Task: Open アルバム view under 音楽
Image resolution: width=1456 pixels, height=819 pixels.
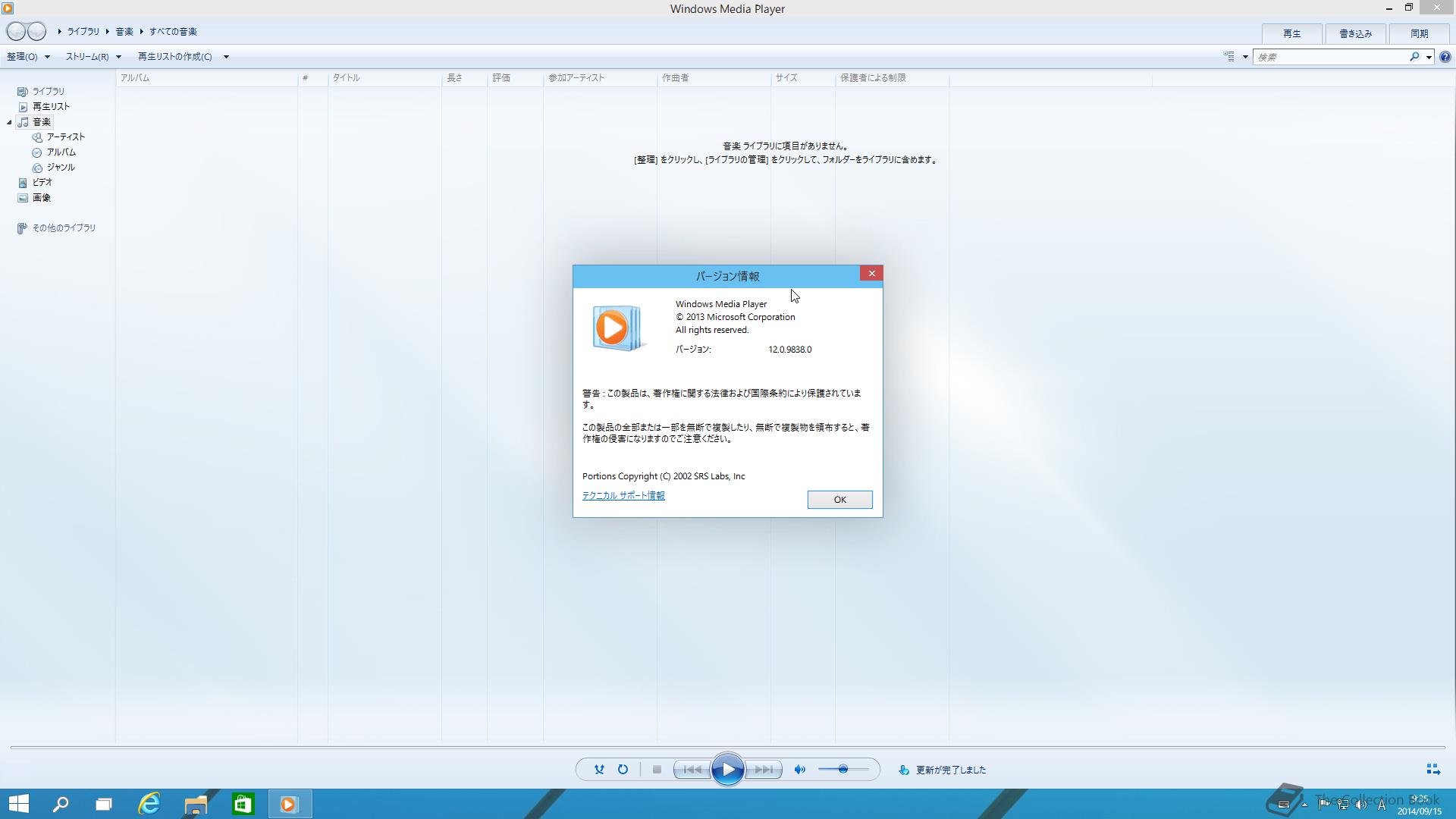Action: point(61,152)
